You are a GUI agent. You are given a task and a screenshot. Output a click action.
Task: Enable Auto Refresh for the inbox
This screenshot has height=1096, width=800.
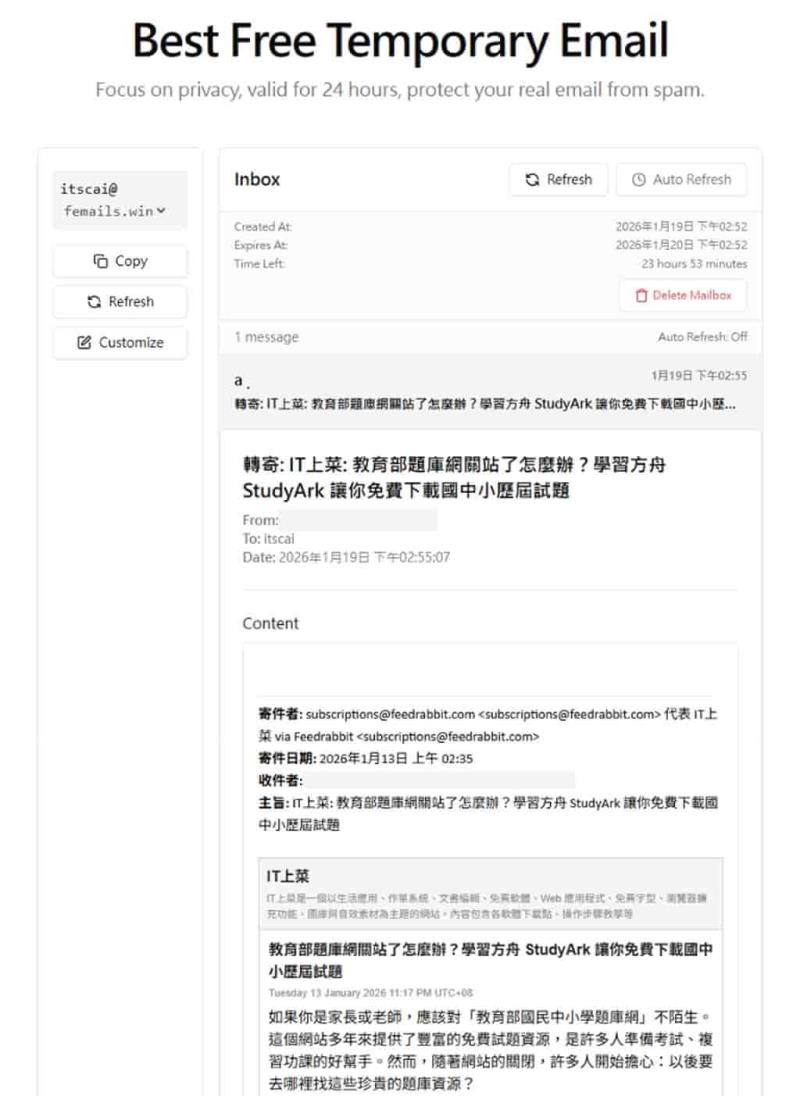(x=682, y=179)
